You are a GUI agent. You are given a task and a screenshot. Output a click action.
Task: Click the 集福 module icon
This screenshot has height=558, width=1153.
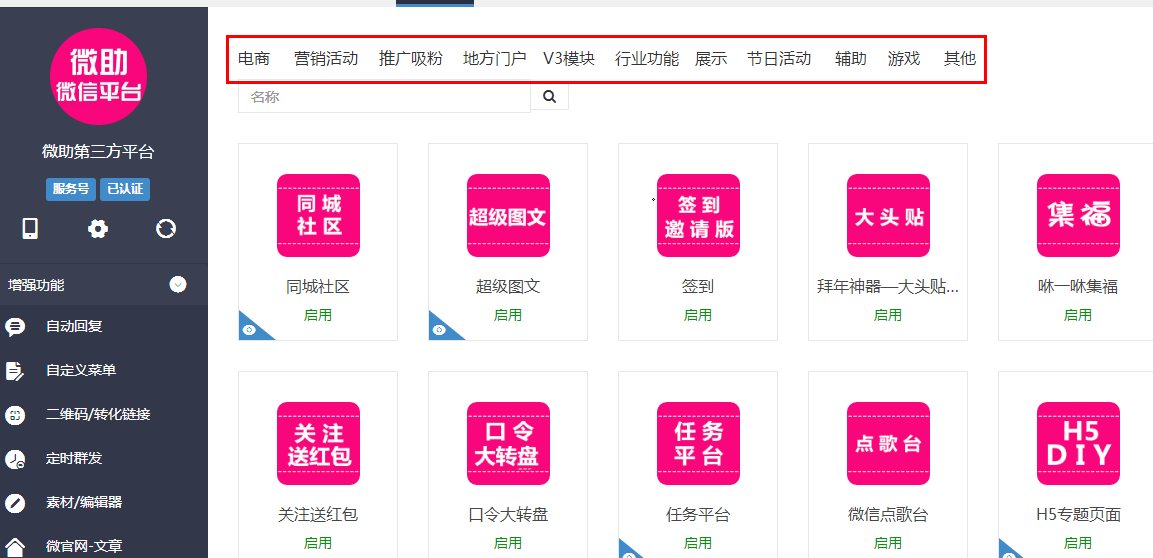1078,215
